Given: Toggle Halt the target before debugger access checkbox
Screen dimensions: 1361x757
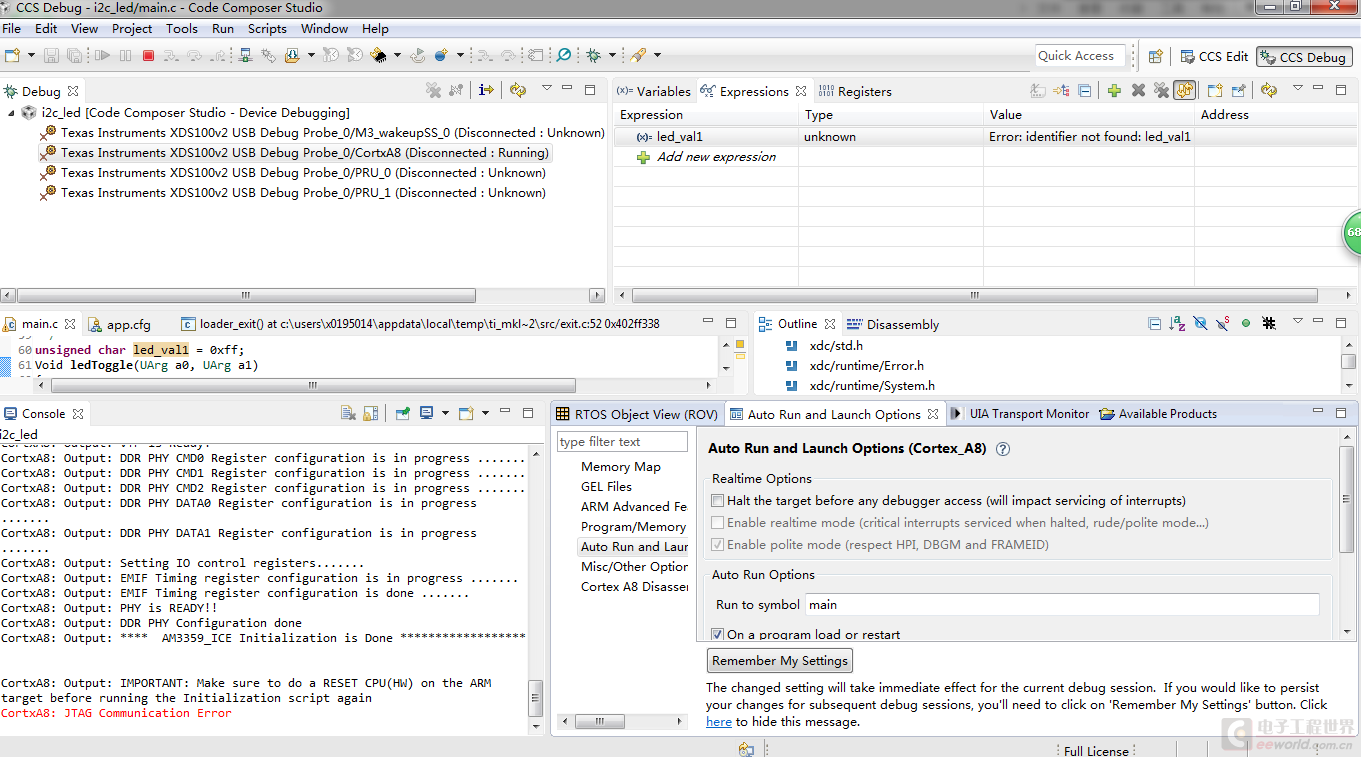Looking at the screenshot, I should [x=718, y=501].
